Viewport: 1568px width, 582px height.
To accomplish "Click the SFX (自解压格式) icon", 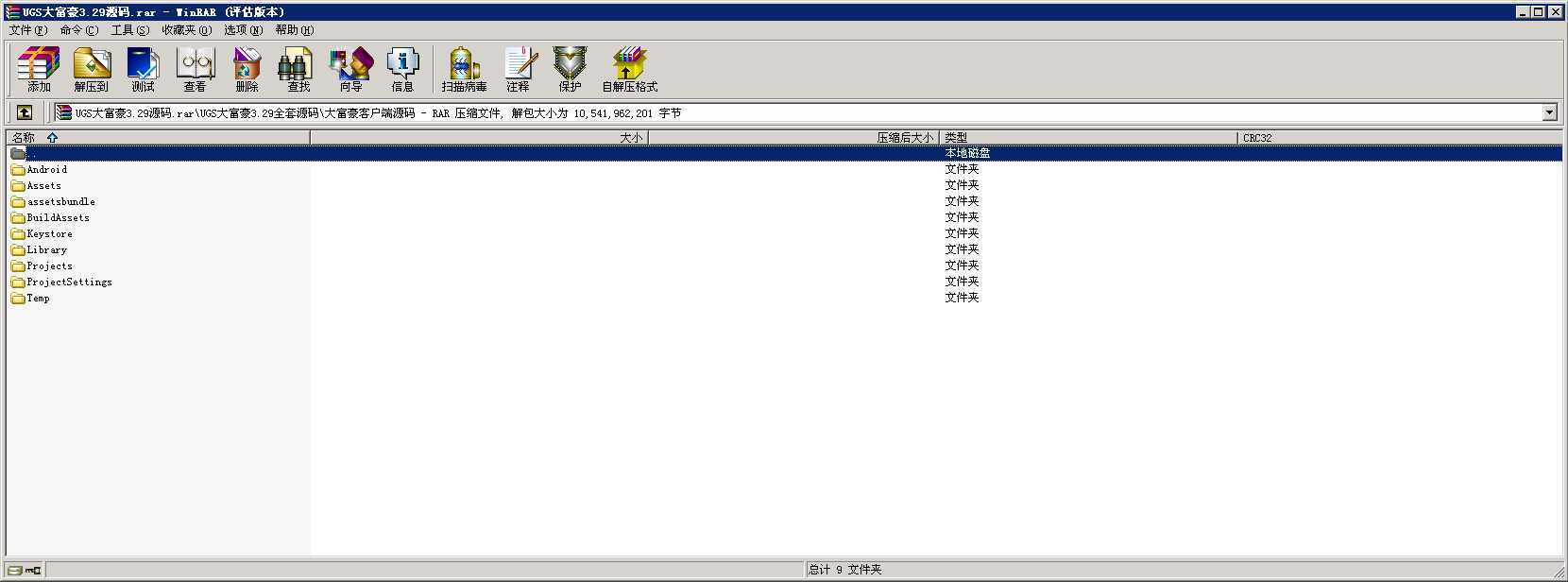I will click(x=629, y=70).
